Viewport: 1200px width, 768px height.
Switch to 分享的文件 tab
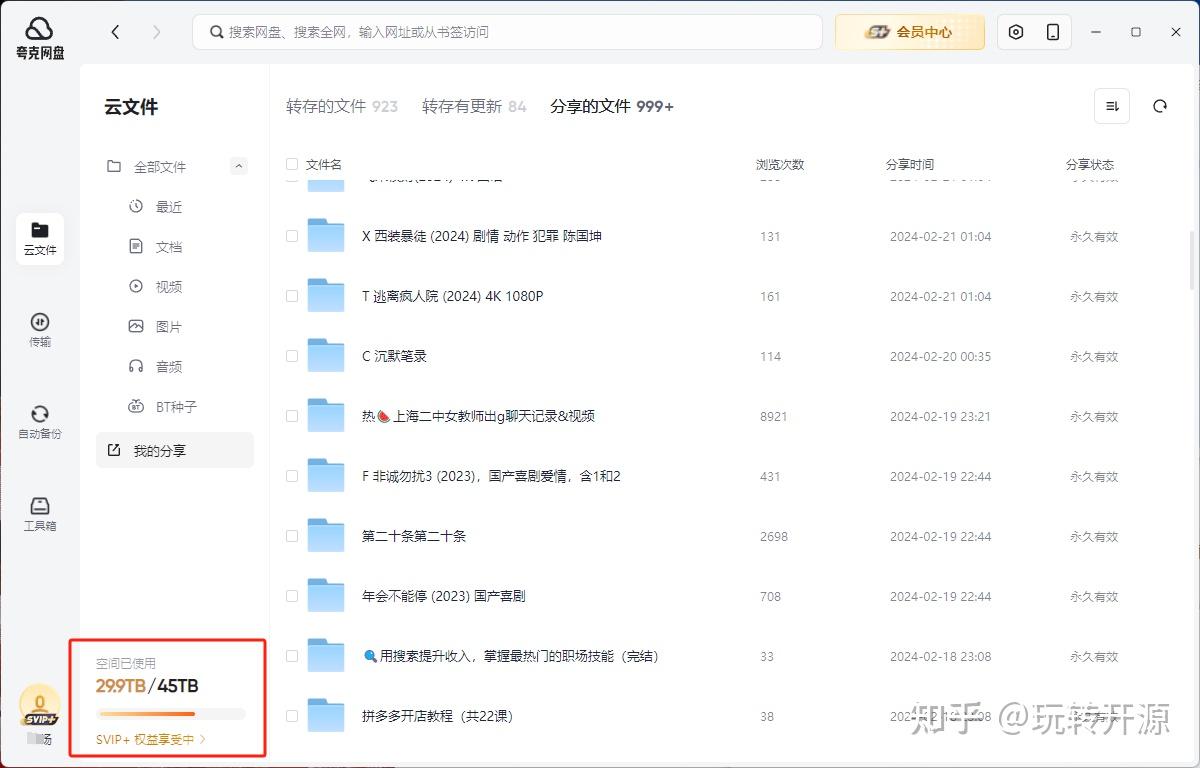tap(612, 106)
